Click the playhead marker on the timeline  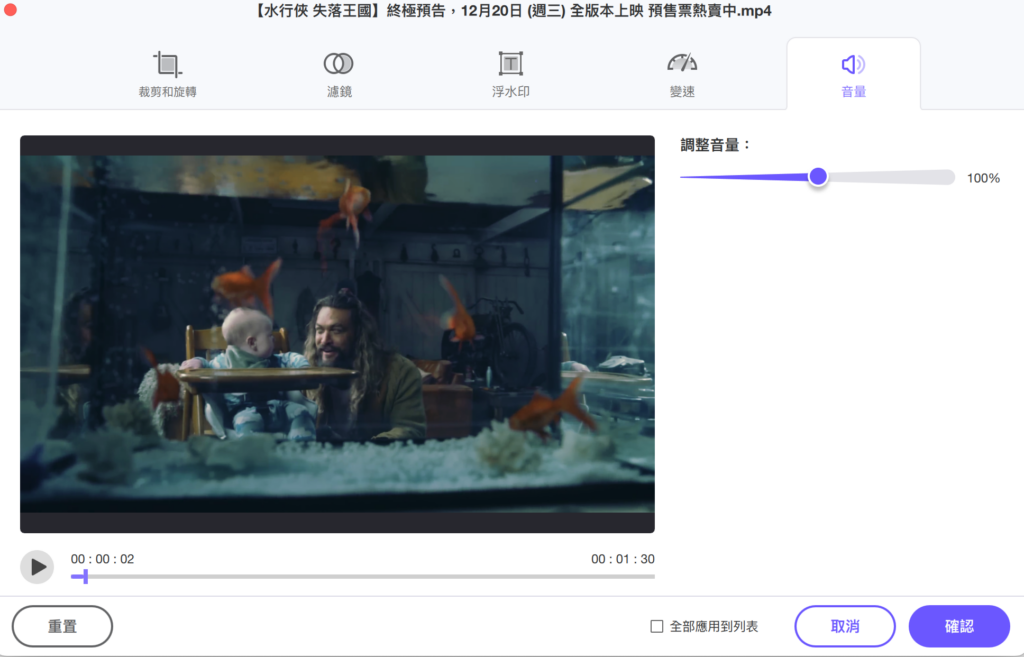pyautogui.click(x=85, y=577)
